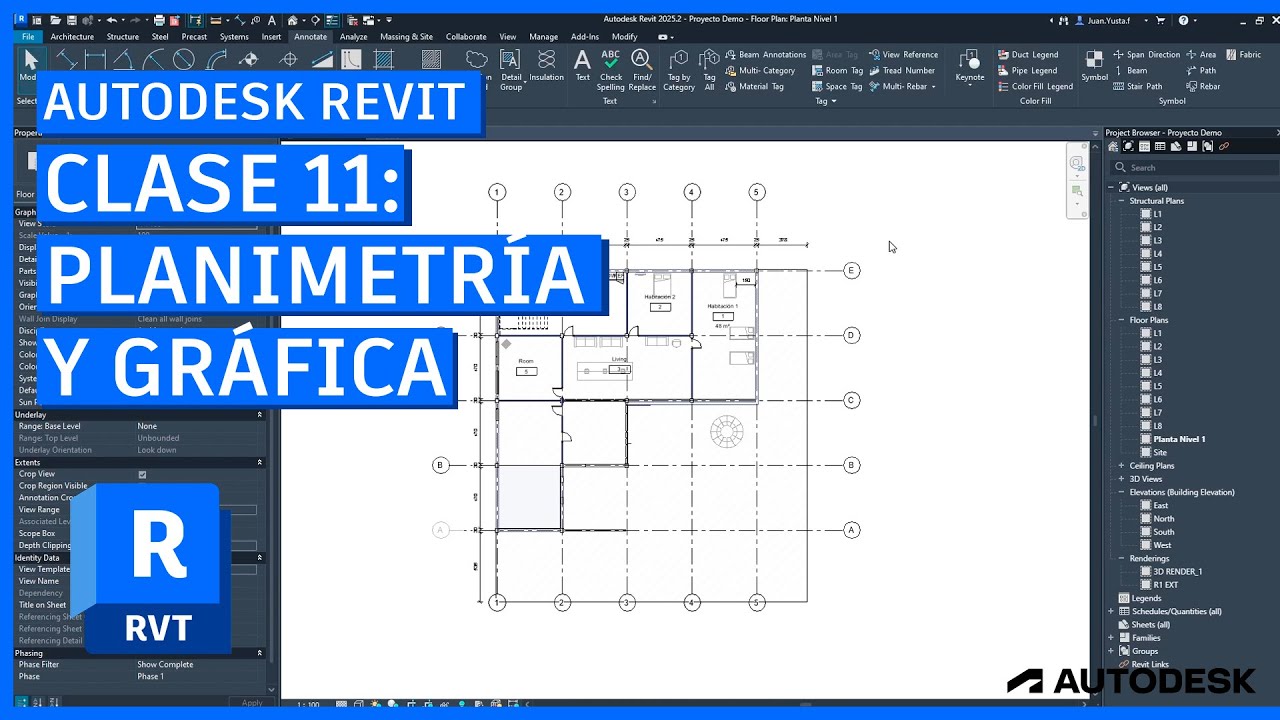Click the 1 : 100 view scale
Screen dimensions: 1280x720
(308, 704)
